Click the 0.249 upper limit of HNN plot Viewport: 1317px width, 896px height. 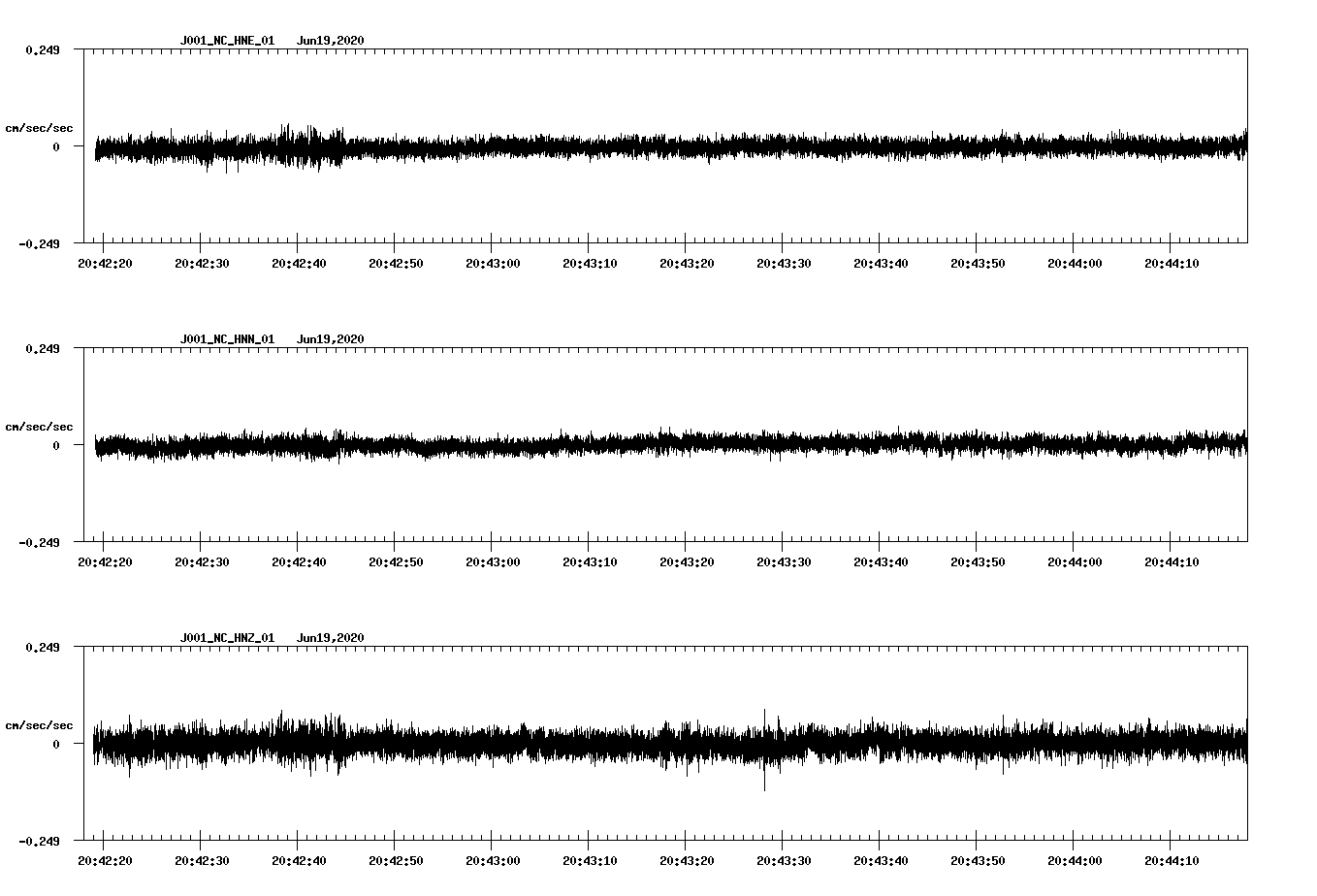(42, 348)
